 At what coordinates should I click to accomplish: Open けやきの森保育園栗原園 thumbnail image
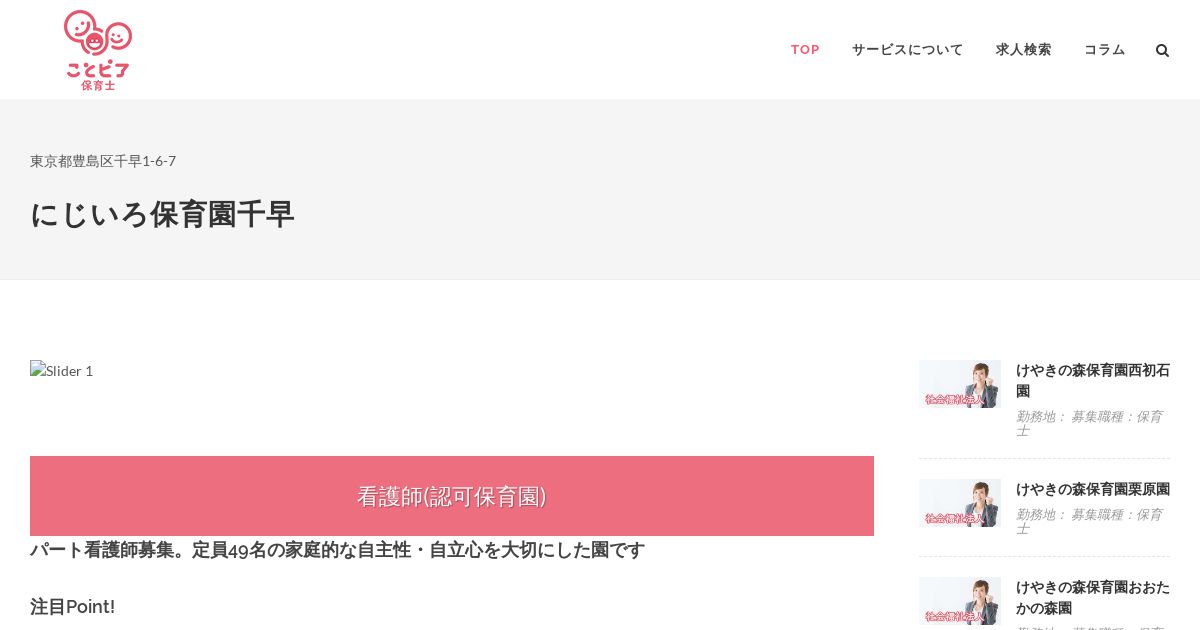(960, 503)
